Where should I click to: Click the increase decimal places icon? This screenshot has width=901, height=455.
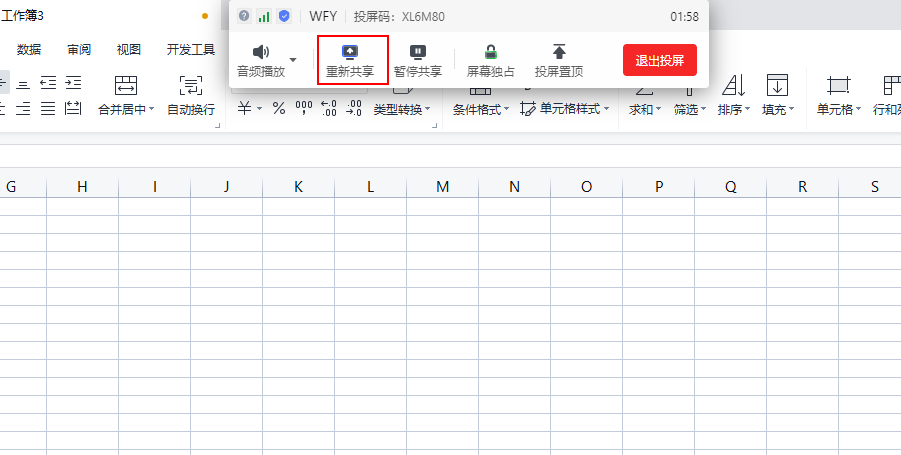point(329,108)
